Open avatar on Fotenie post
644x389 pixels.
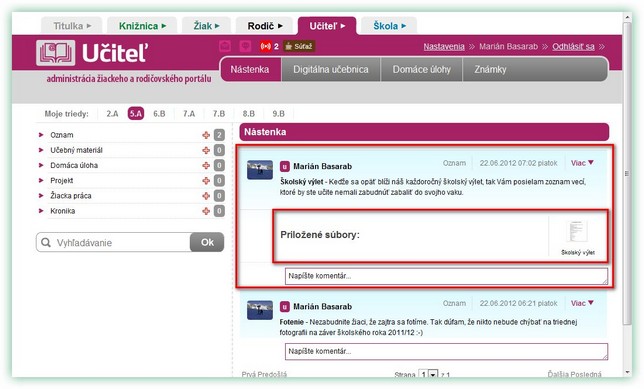pos(260,310)
